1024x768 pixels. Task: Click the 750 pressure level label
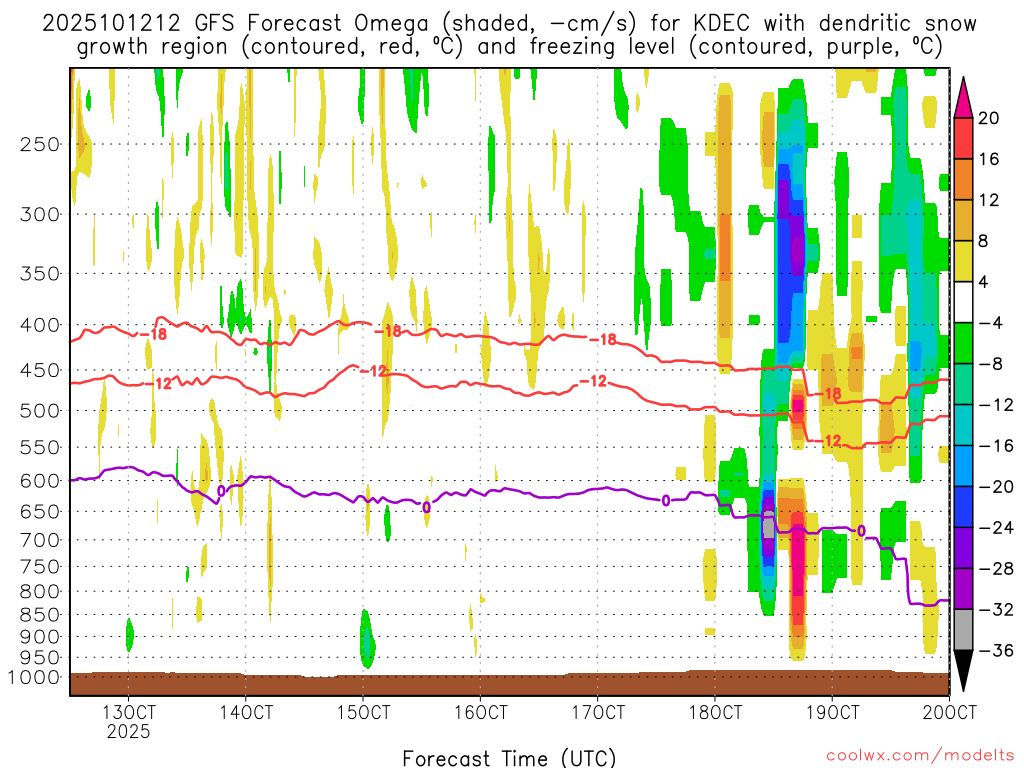coord(40,567)
